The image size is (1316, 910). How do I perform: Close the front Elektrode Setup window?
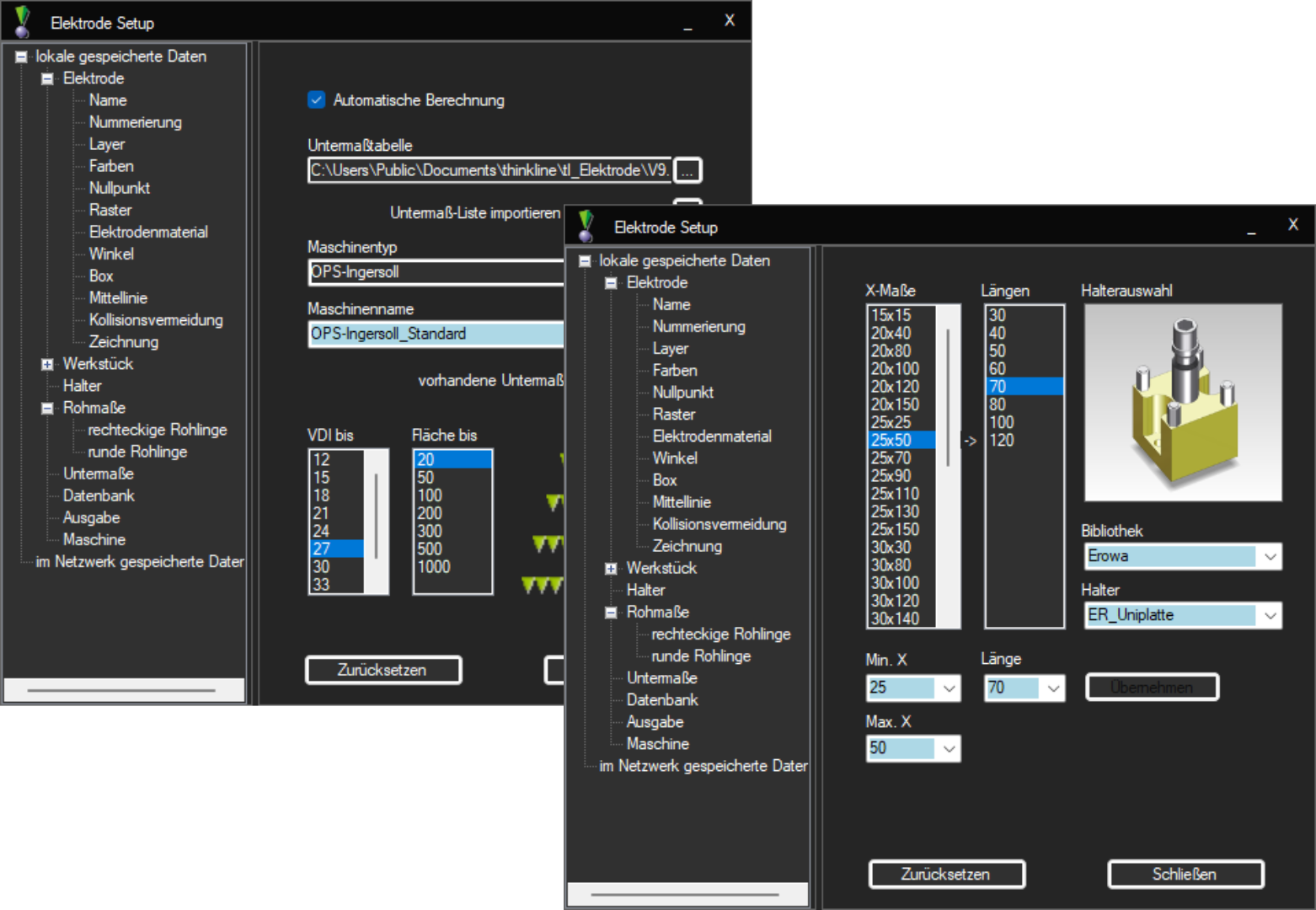[1293, 225]
